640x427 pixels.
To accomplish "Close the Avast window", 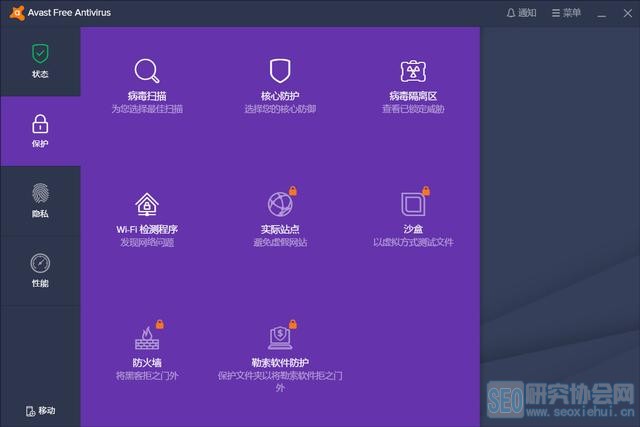I will pyautogui.click(x=628, y=13).
